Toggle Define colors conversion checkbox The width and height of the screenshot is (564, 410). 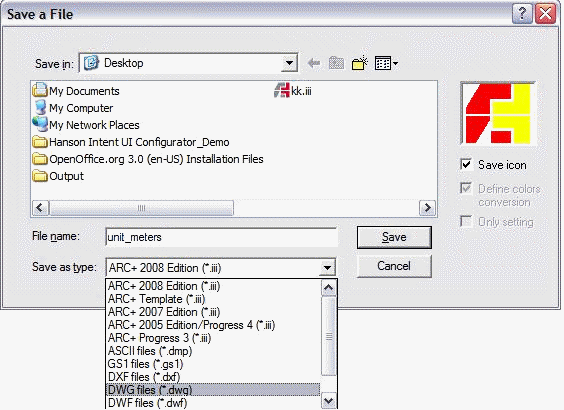(466, 188)
